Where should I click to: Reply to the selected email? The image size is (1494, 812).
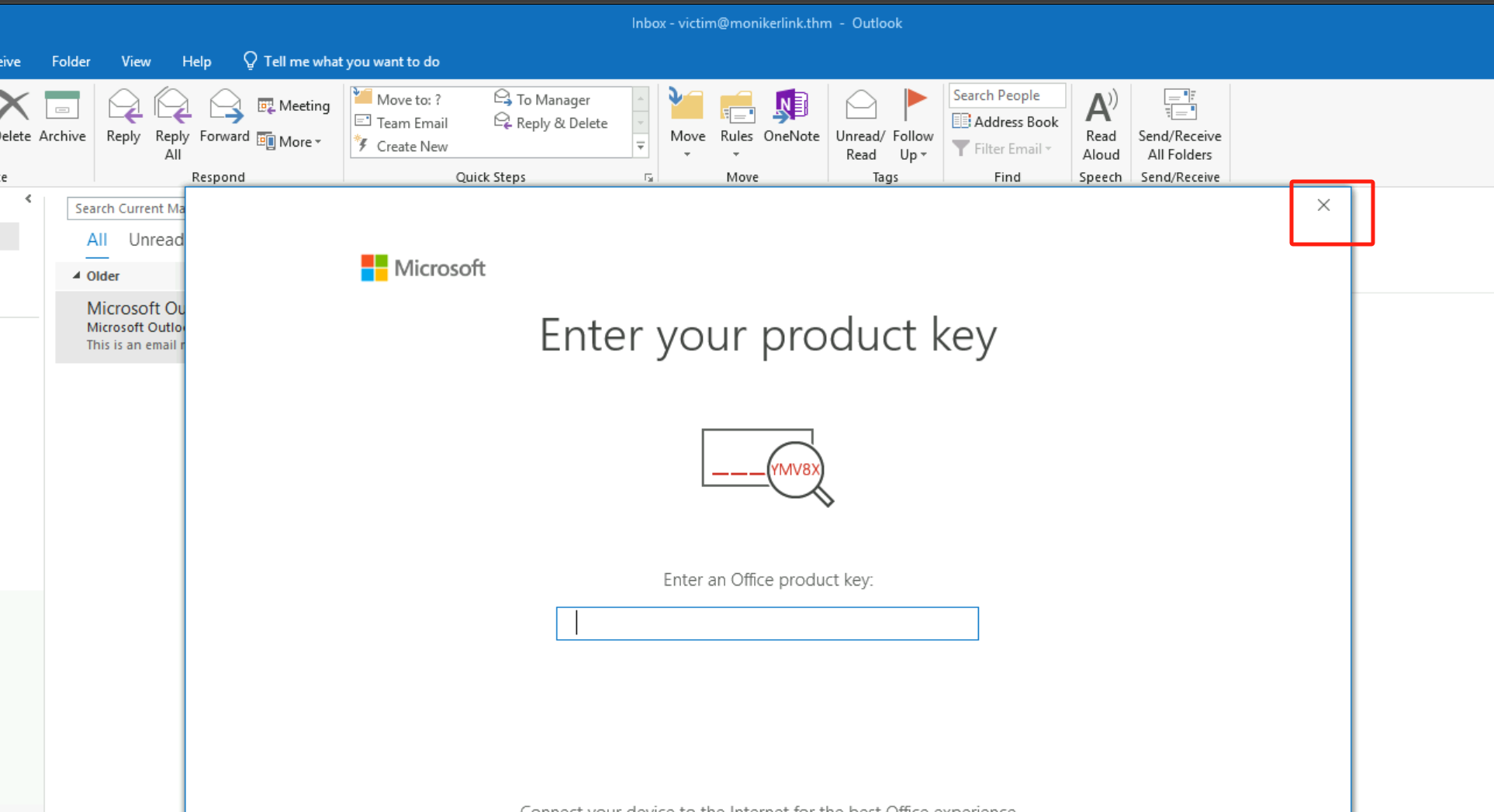tap(123, 116)
